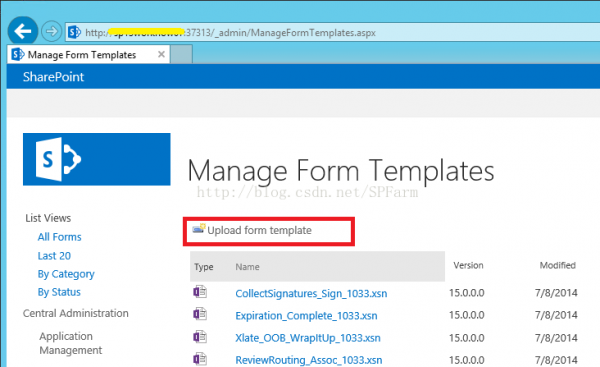The height and width of the screenshot is (367, 600).
Task: Click the Upload form template link
Action: point(259,230)
